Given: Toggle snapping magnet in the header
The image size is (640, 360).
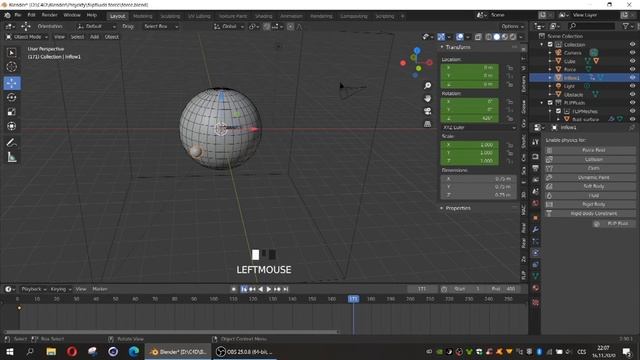Looking at the screenshot, I should click(267, 27).
